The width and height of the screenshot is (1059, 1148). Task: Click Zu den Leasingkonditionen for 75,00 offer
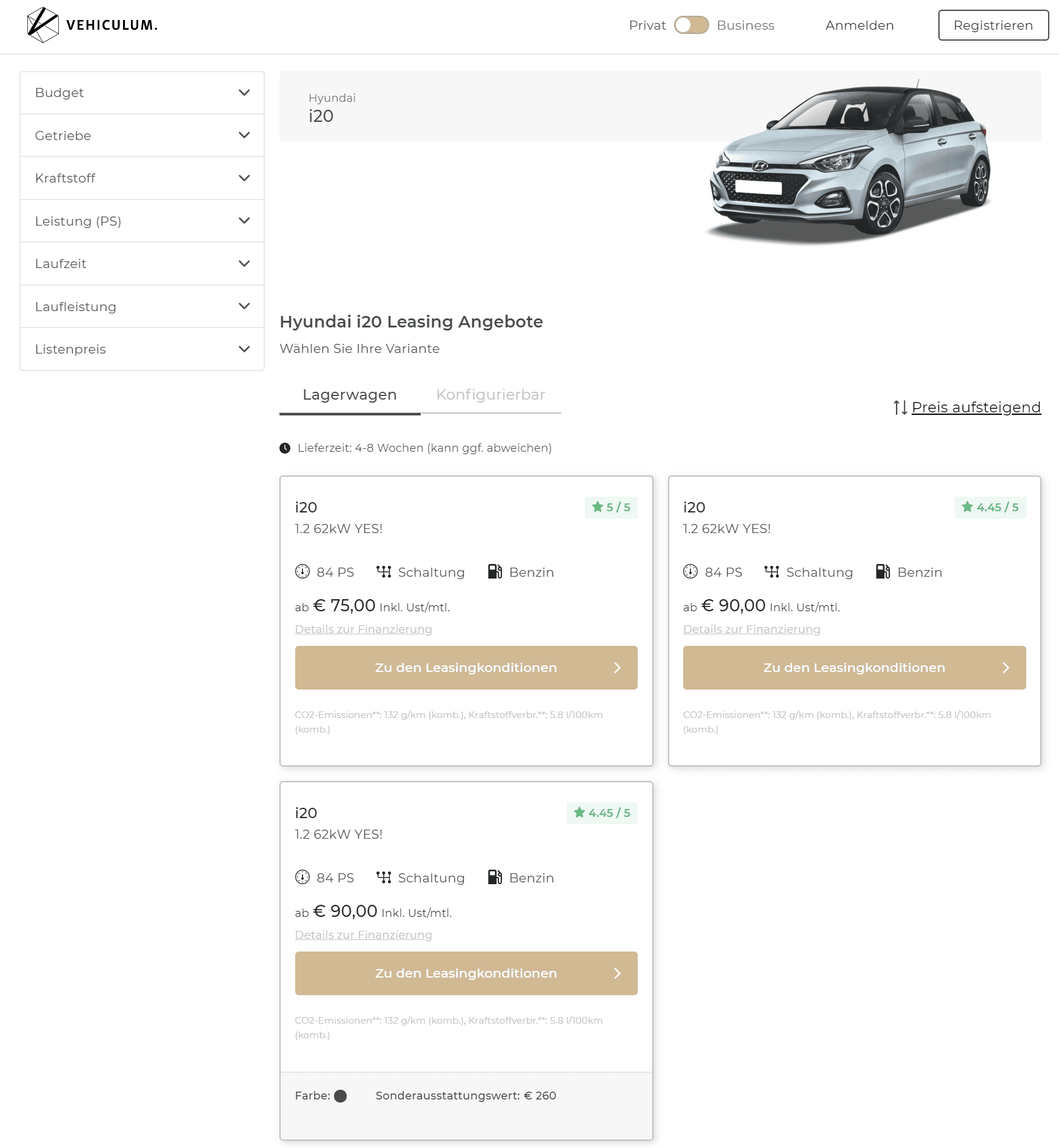[466, 668]
